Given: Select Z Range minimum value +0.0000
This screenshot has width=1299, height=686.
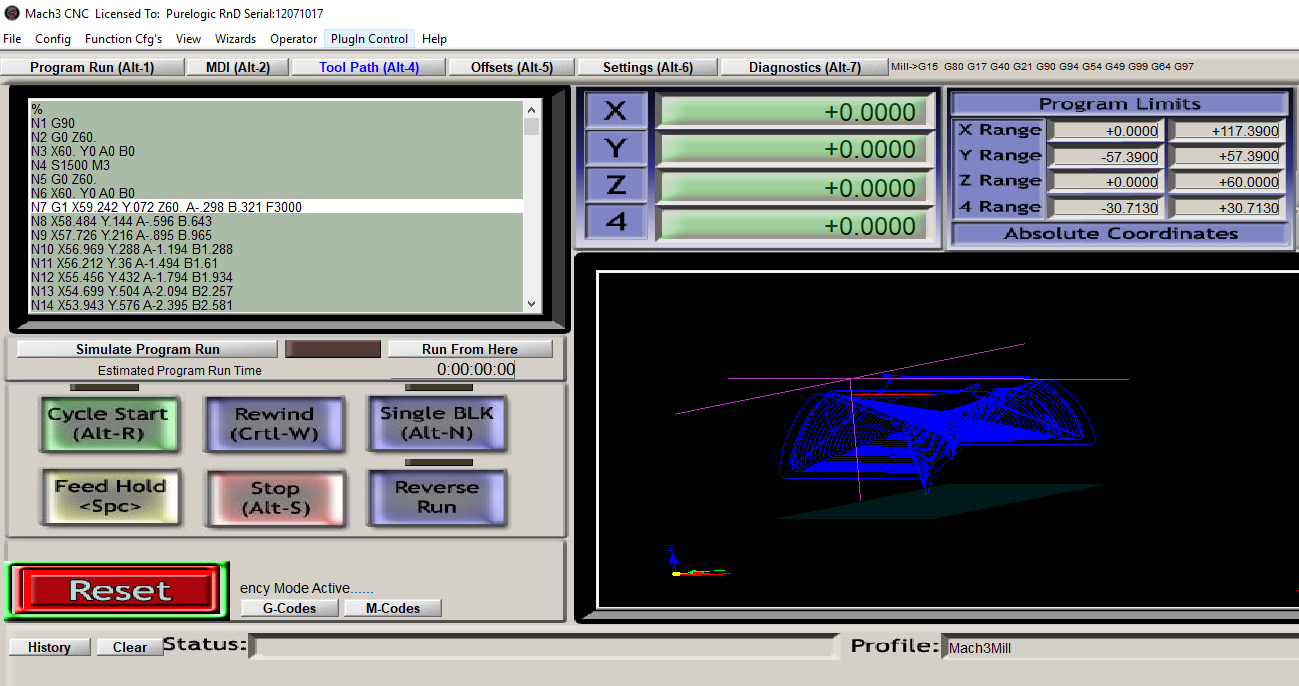Looking at the screenshot, I should [1105, 182].
